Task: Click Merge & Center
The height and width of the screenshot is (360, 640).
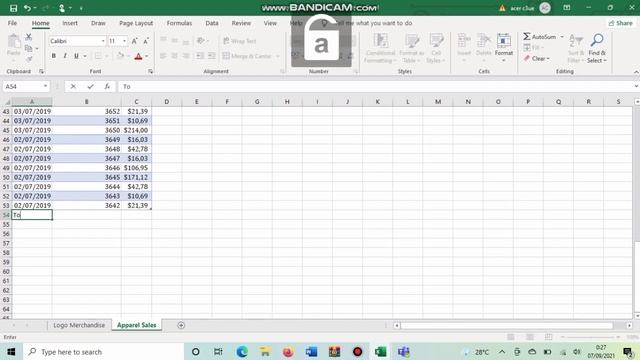Action: 247,56
